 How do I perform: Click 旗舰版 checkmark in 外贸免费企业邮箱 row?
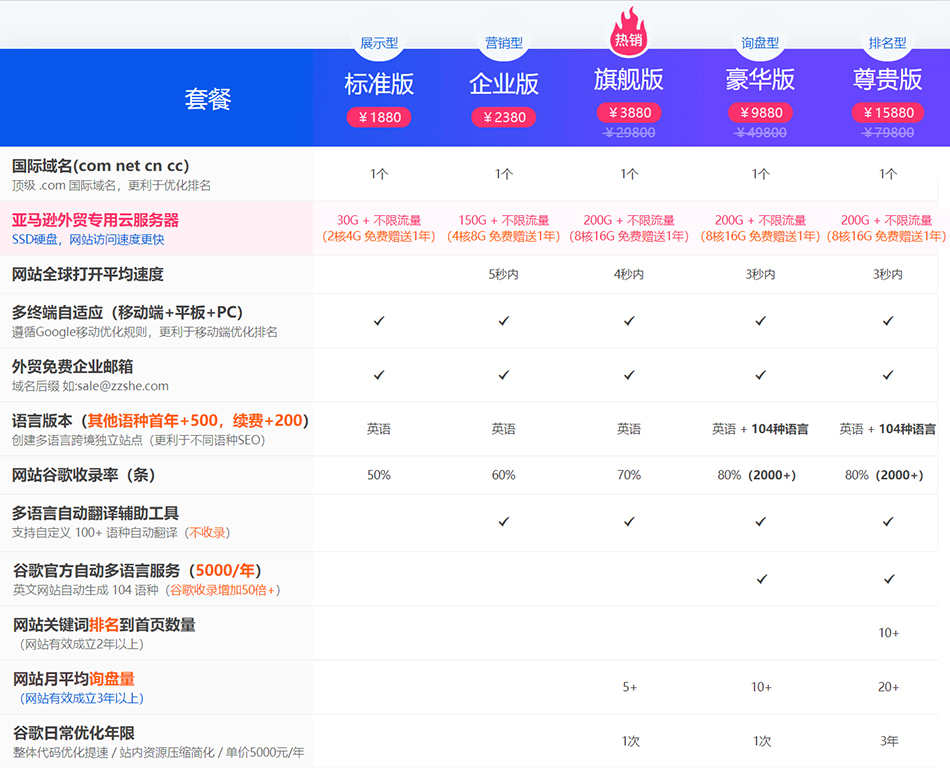[629, 375]
